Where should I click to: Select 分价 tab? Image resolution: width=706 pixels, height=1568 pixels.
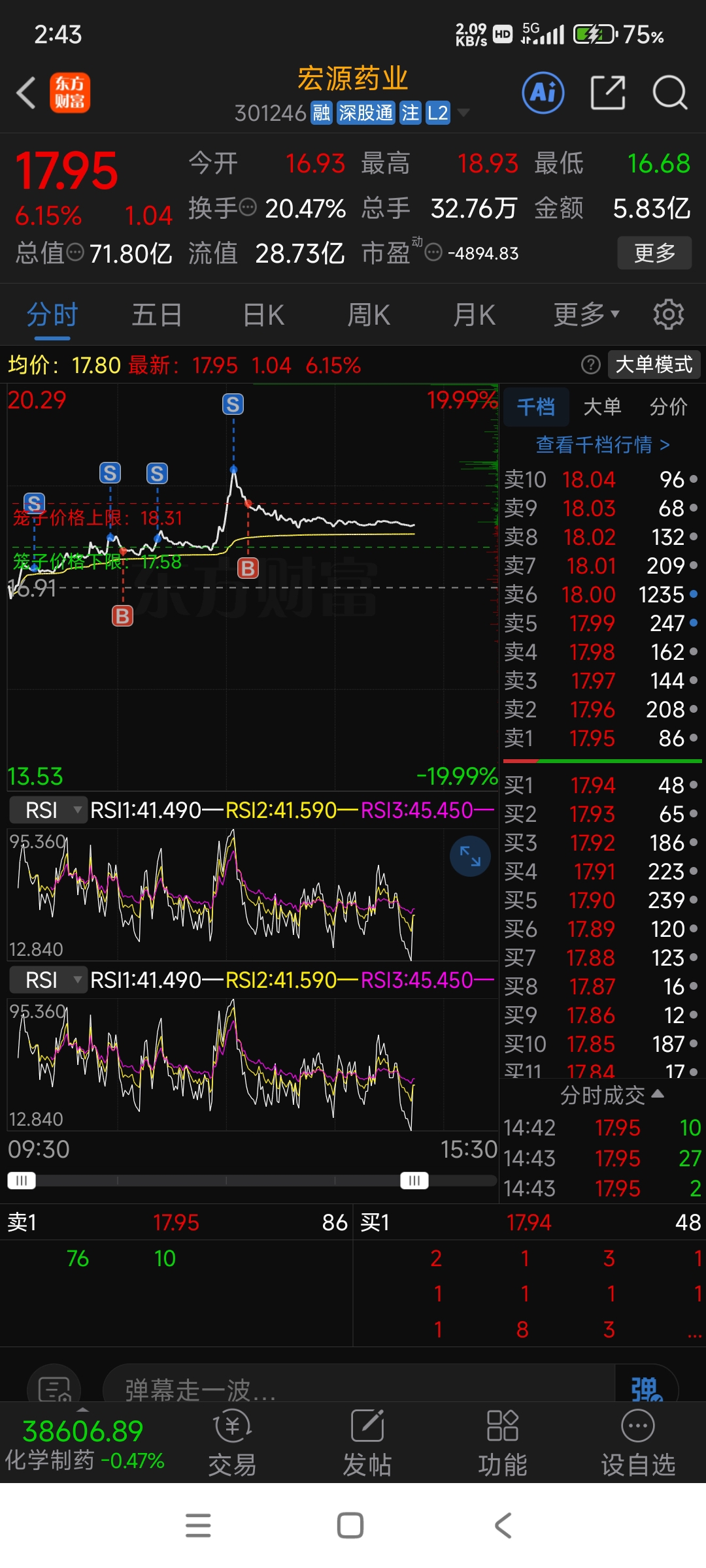coord(668,407)
